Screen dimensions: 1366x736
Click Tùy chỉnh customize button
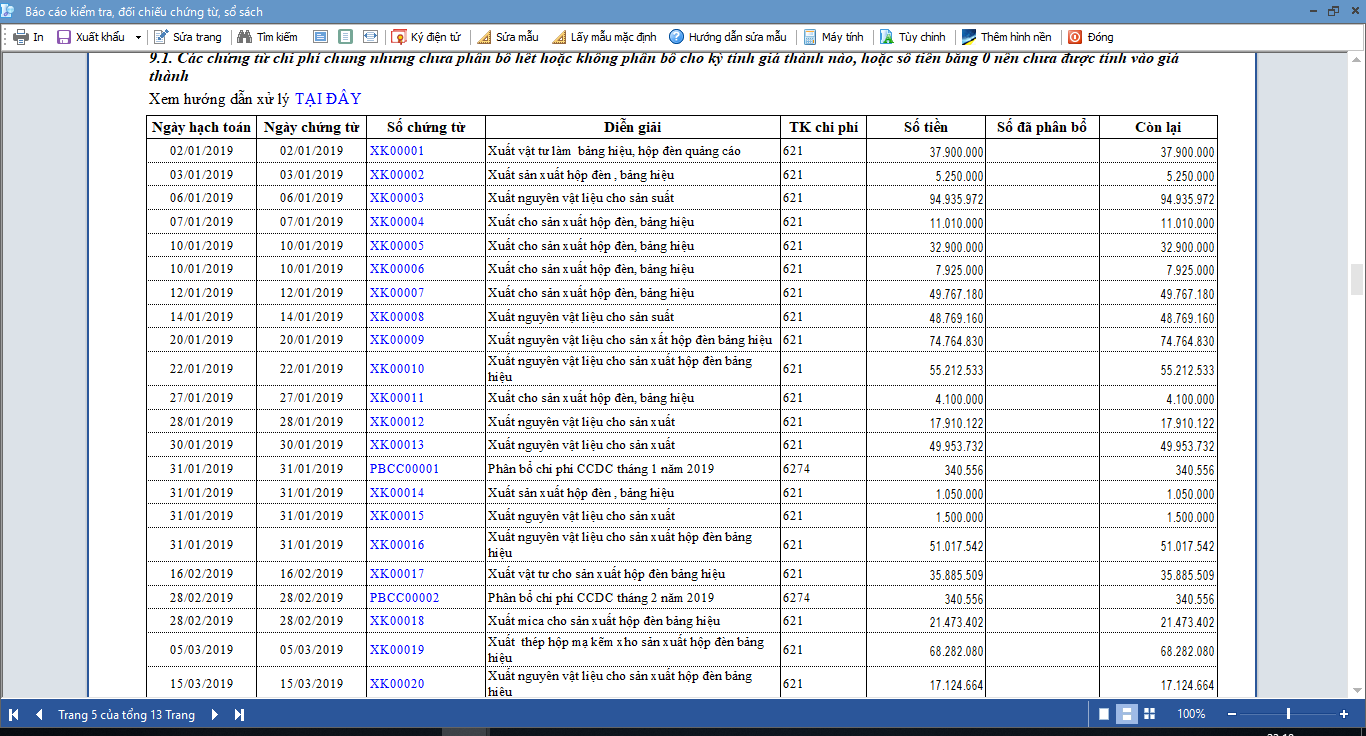pos(912,37)
